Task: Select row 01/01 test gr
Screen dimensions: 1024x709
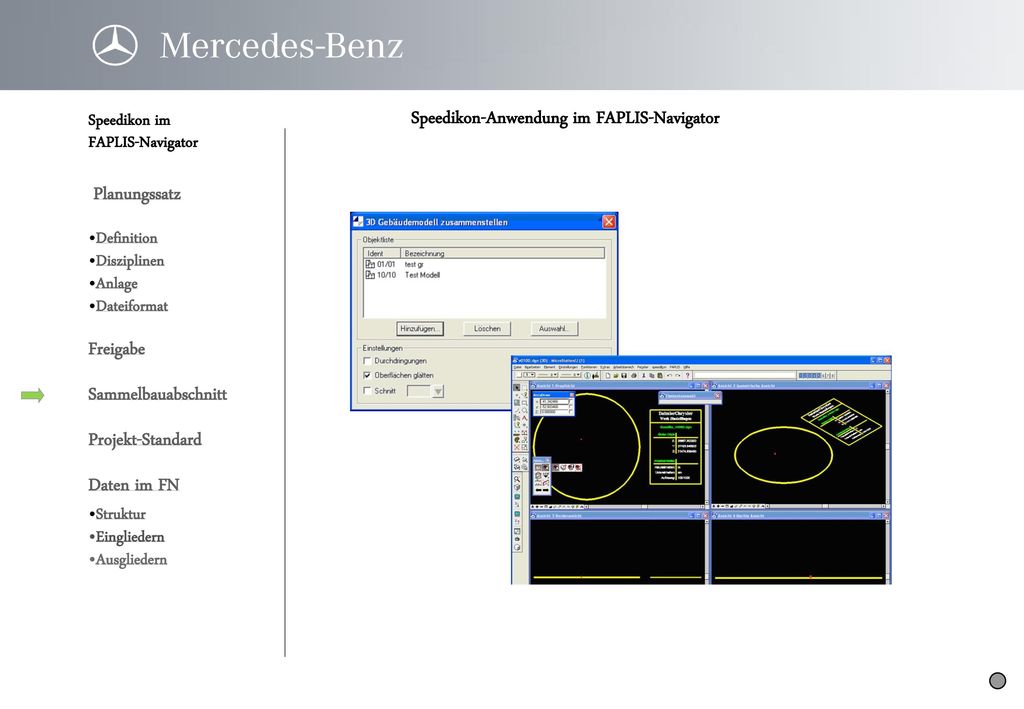Action: (484, 264)
